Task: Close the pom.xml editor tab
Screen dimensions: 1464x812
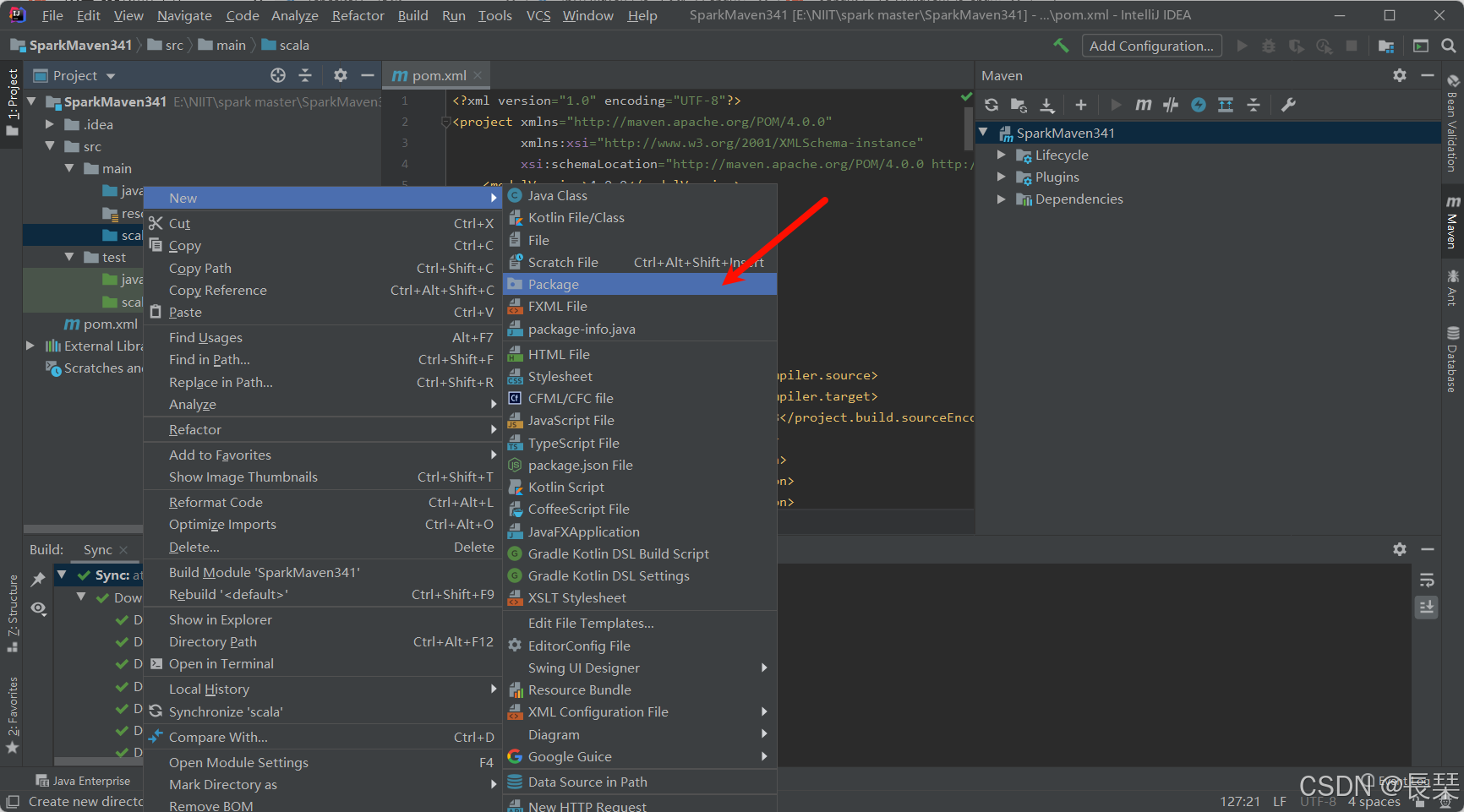Action: (x=478, y=75)
